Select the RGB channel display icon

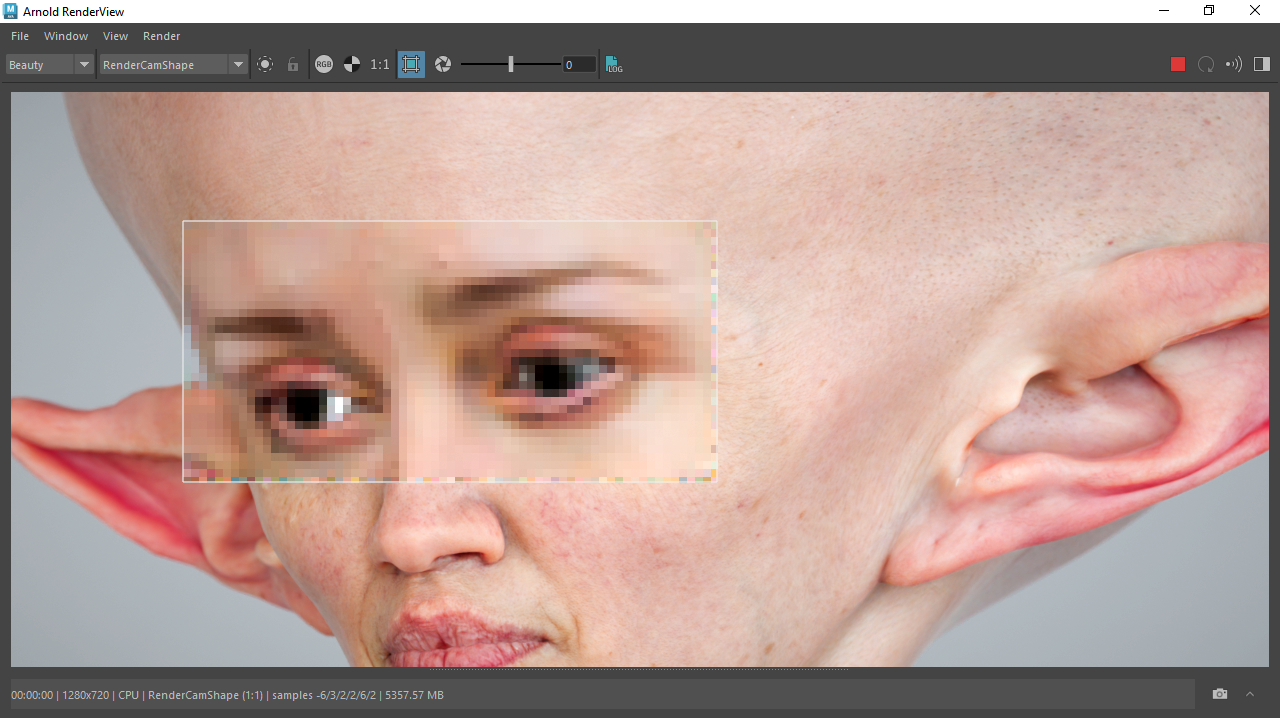324,64
